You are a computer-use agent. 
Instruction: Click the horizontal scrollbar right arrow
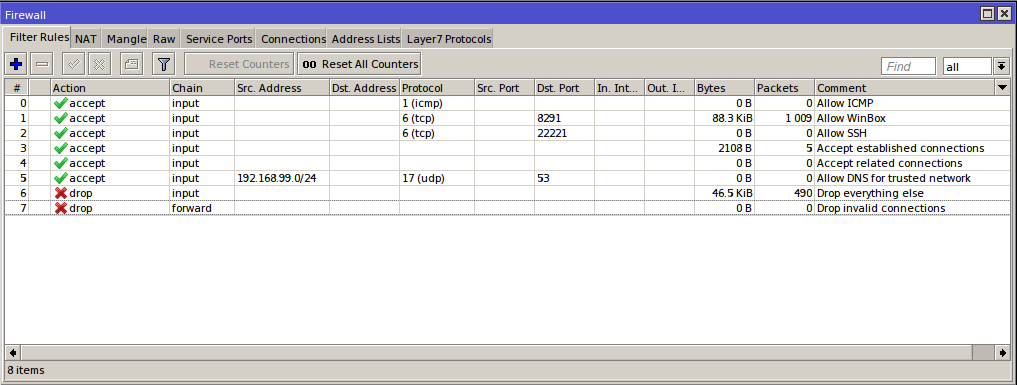(1003, 353)
